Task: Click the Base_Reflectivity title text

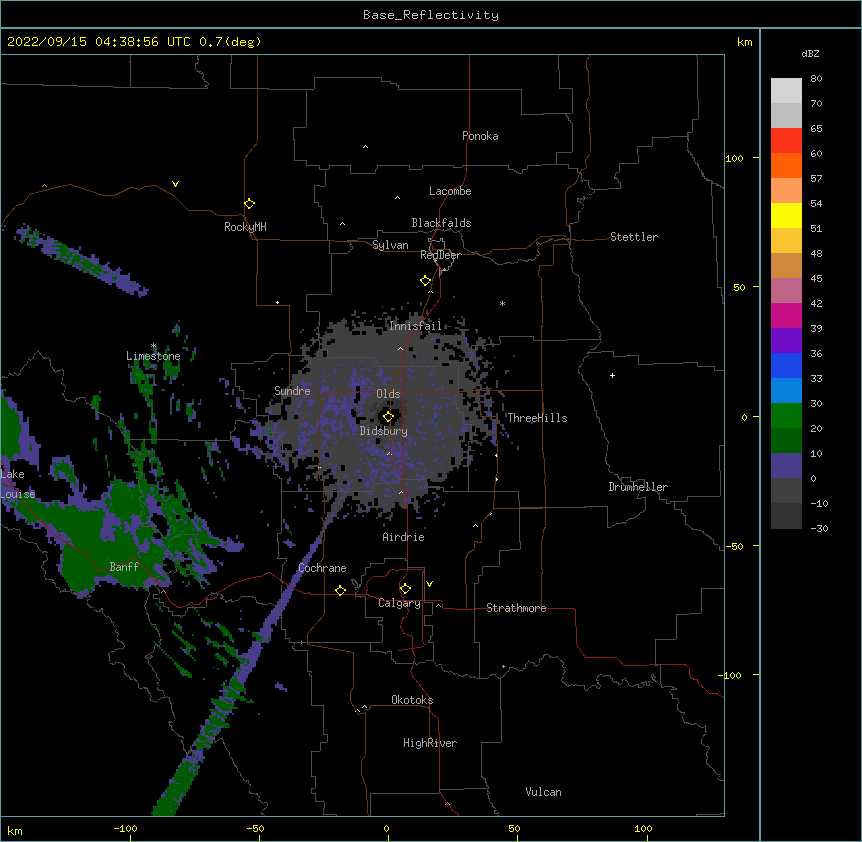Action: (431, 15)
